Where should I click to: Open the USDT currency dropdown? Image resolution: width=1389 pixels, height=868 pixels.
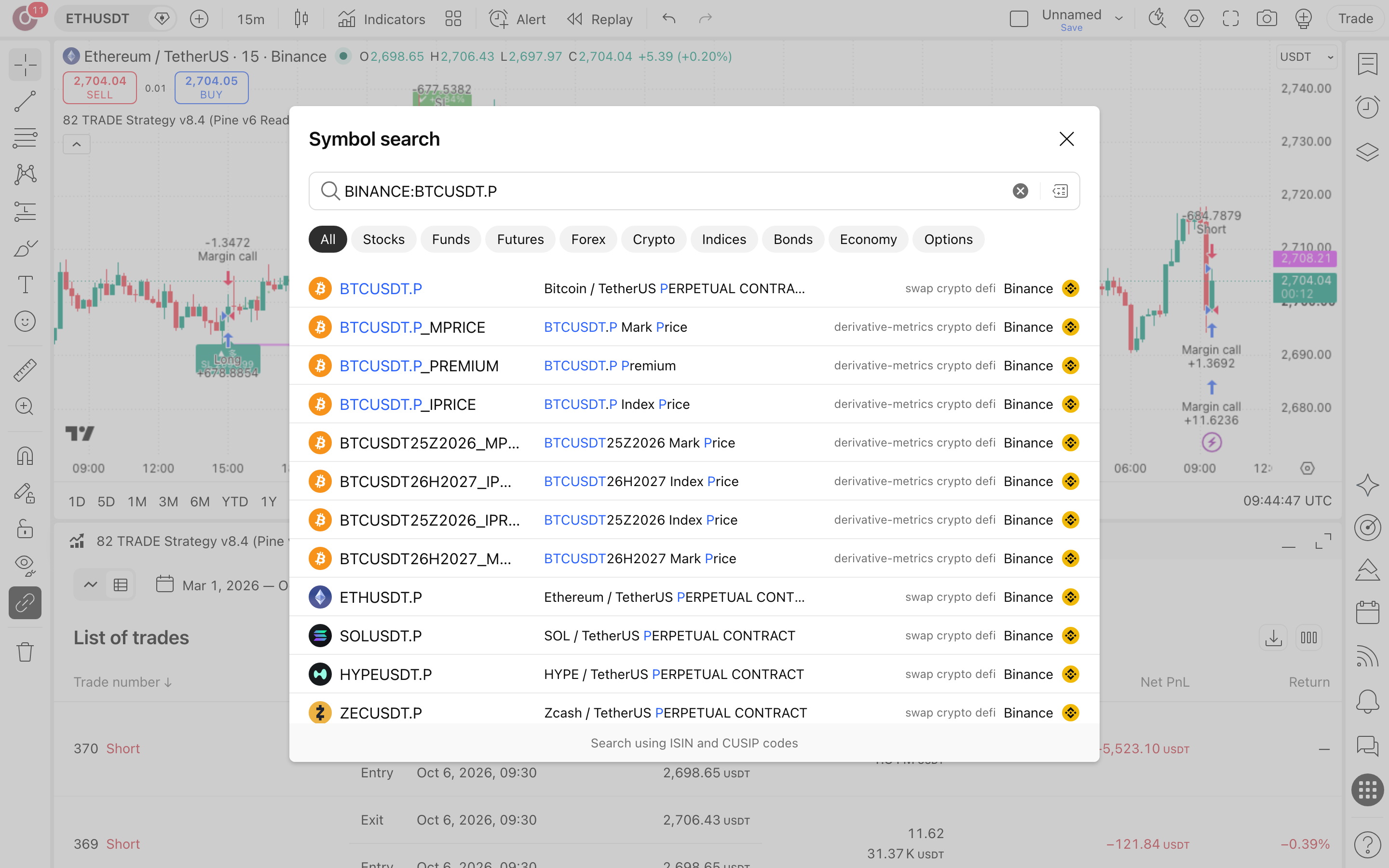point(1307,57)
